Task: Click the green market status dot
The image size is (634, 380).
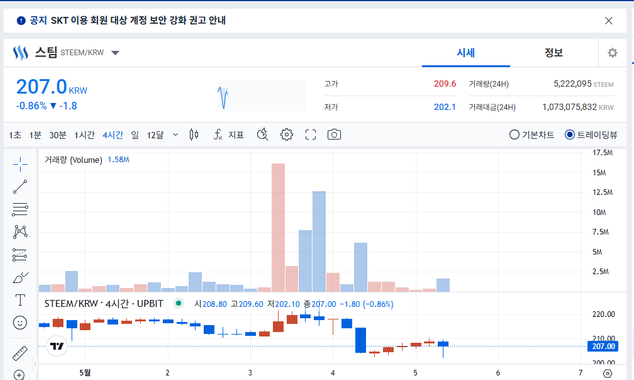Action: point(178,303)
